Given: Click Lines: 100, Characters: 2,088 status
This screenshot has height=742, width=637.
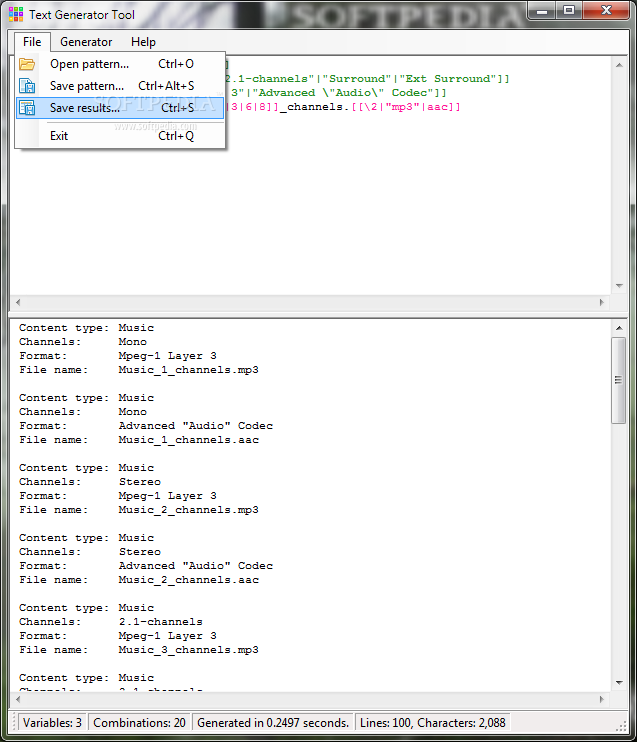Looking at the screenshot, I should tap(433, 723).
